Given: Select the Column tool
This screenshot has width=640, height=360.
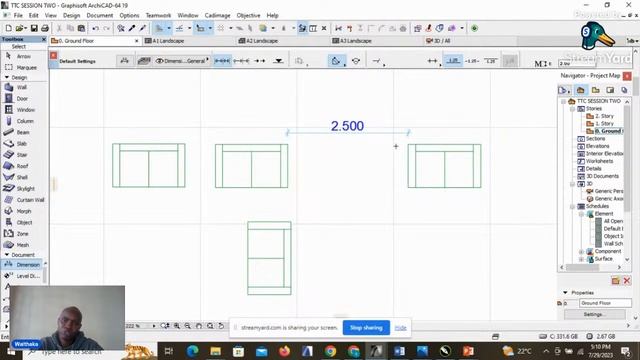Looking at the screenshot, I should click(x=24, y=121).
